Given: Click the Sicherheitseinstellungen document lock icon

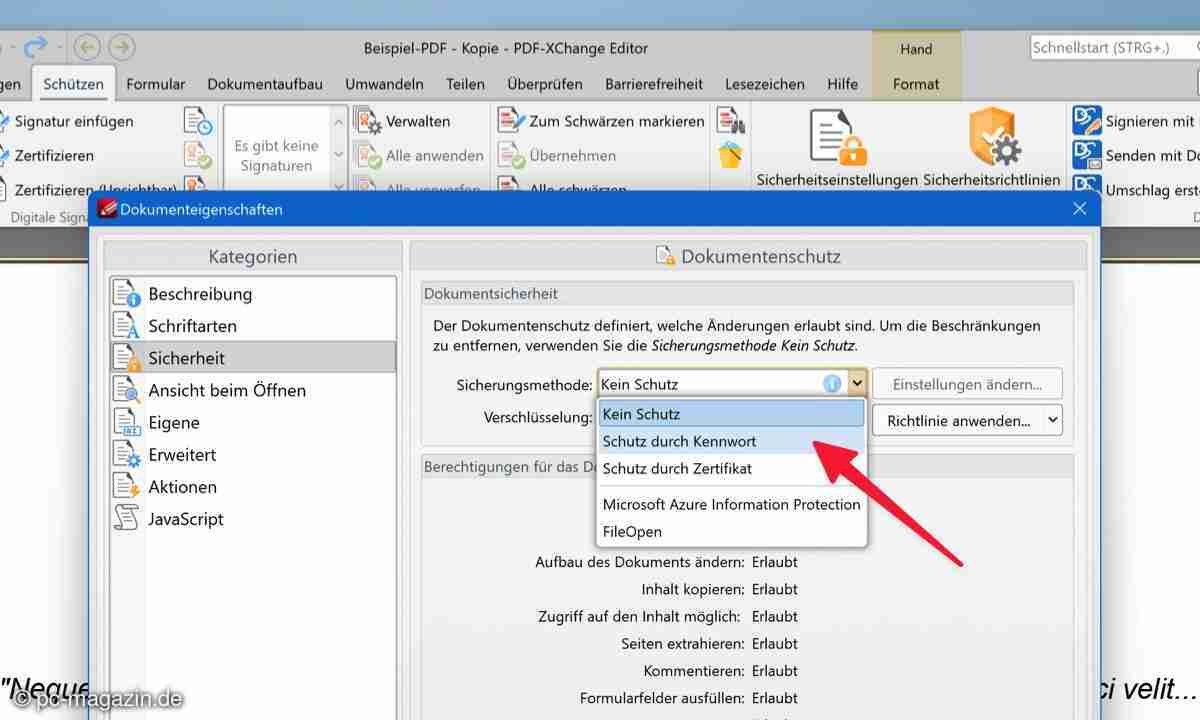Looking at the screenshot, I should pyautogui.click(x=836, y=139).
